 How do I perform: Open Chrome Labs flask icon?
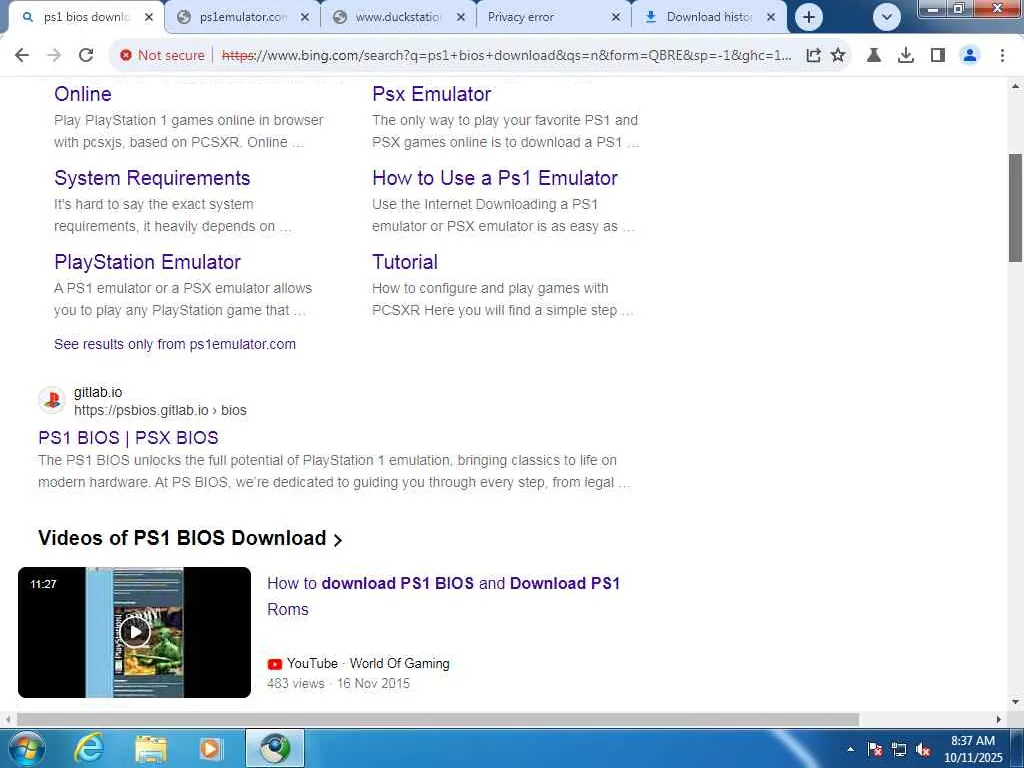click(x=874, y=56)
